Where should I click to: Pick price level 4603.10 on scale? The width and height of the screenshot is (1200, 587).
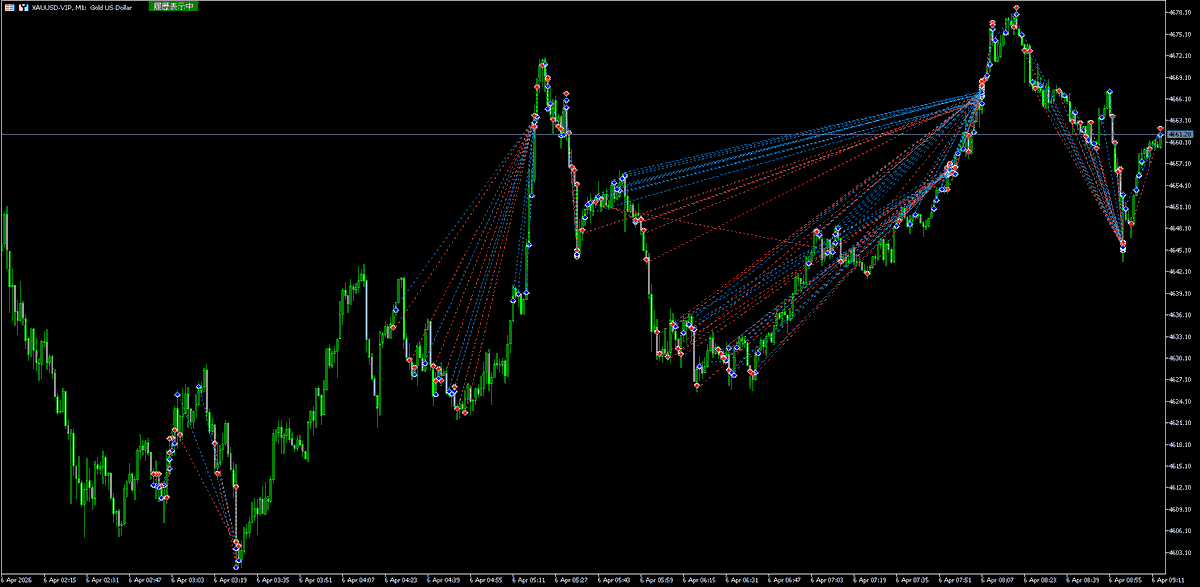[1180, 553]
